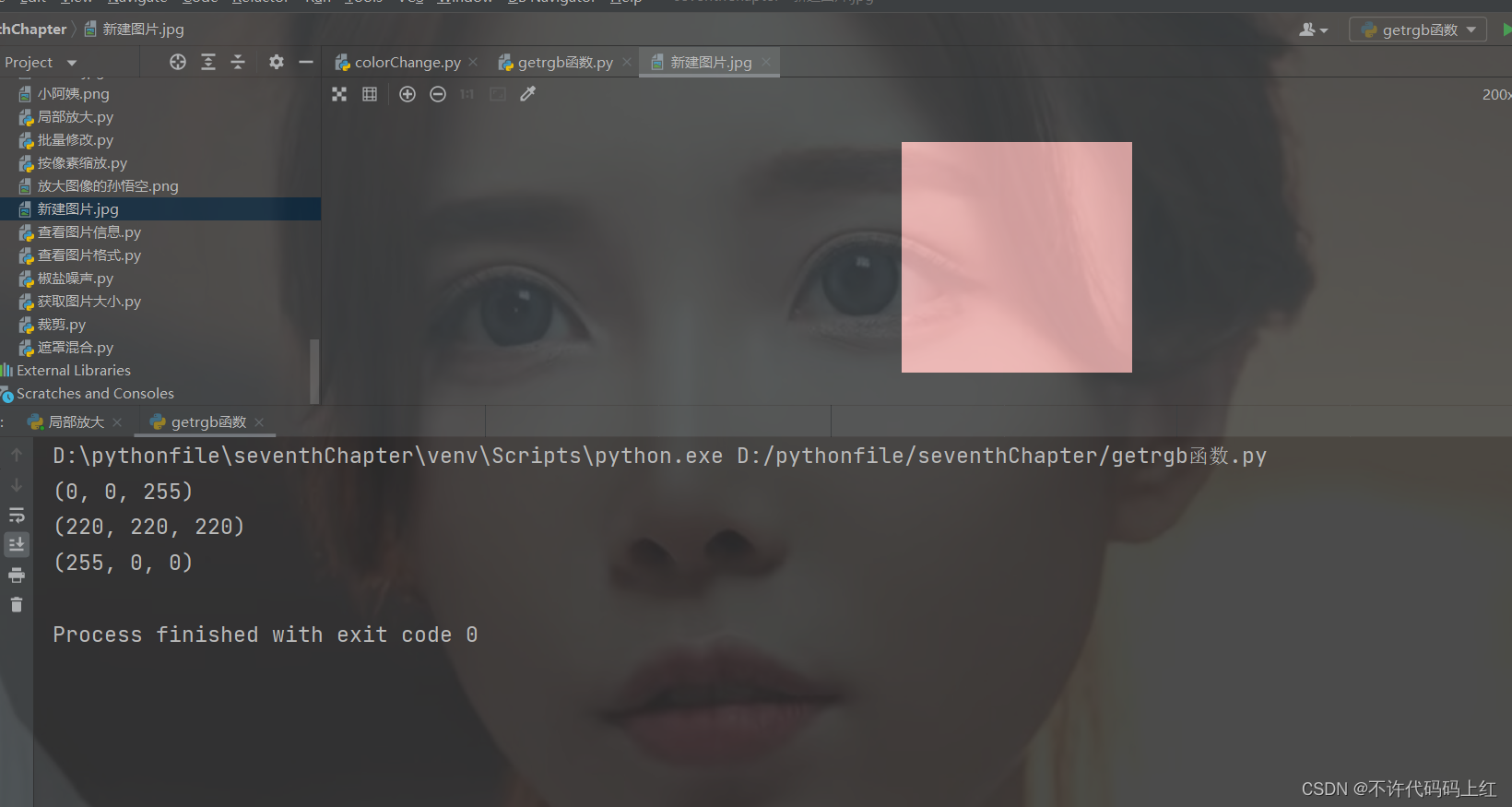Viewport: 1512px width, 807px height.
Task: Open the user account dropdown icon
Action: click(x=1314, y=30)
